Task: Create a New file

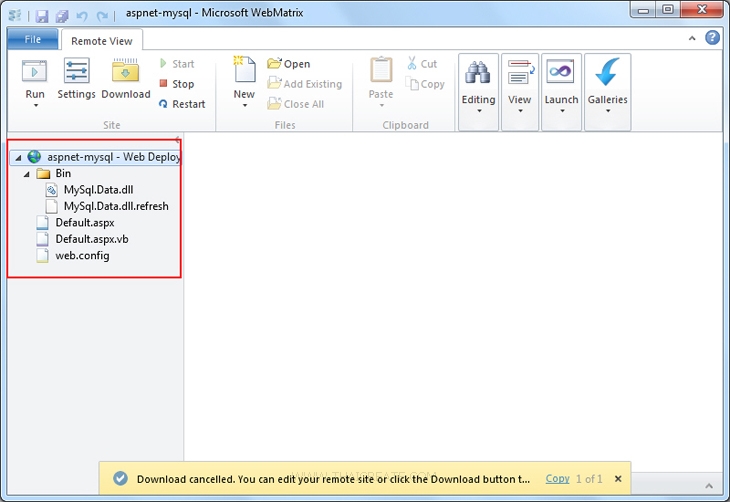Action: point(244,76)
